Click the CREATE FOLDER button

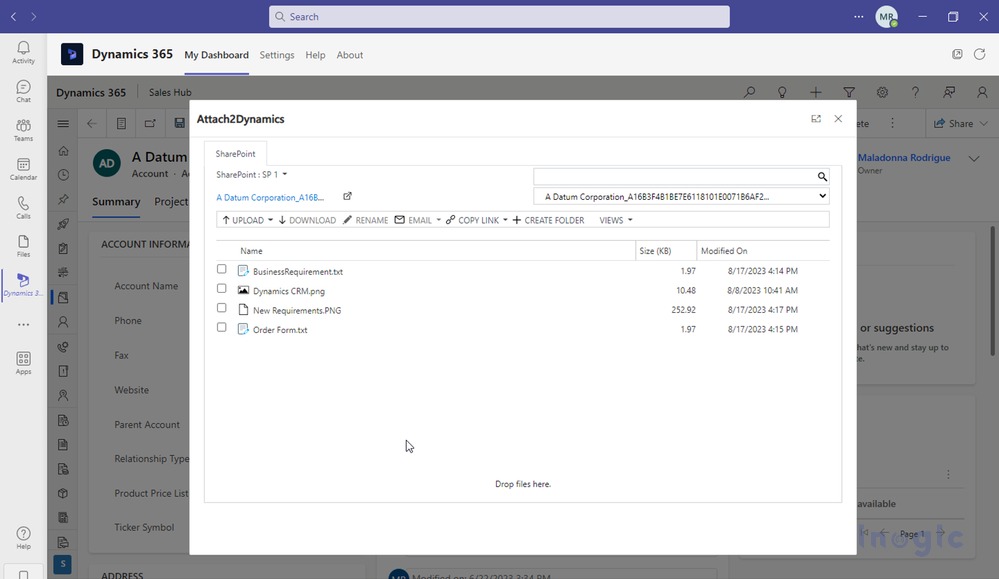pyautogui.click(x=548, y=220)
